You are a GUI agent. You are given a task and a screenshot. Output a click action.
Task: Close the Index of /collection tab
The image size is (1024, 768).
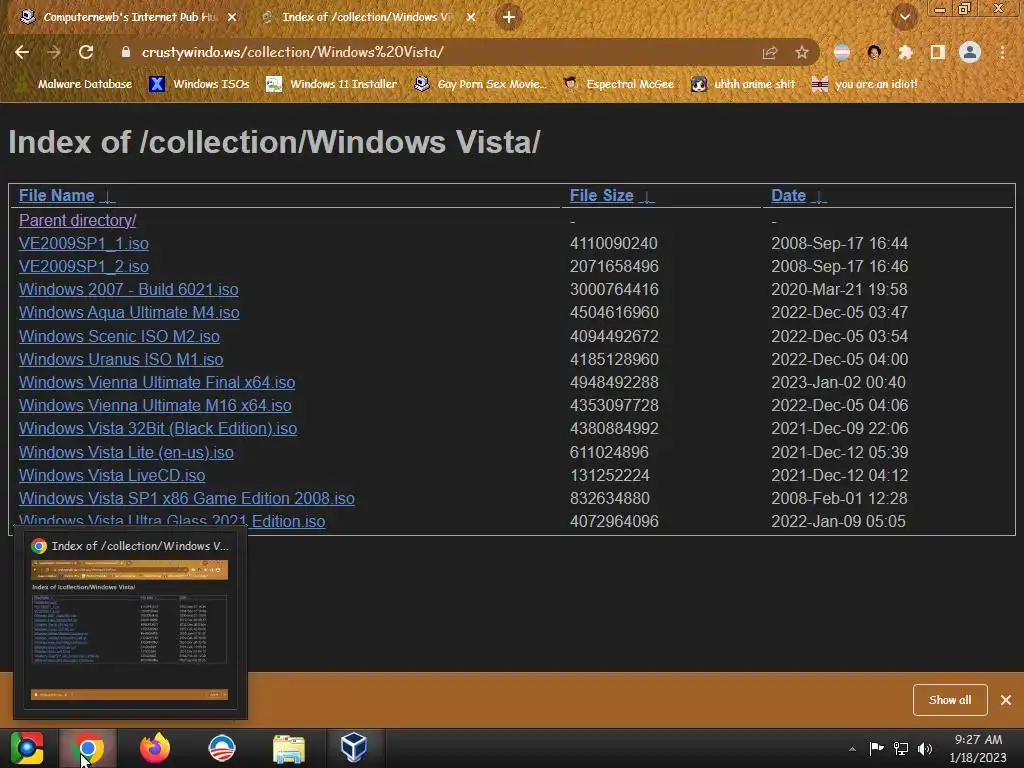(x=471, y=17)
